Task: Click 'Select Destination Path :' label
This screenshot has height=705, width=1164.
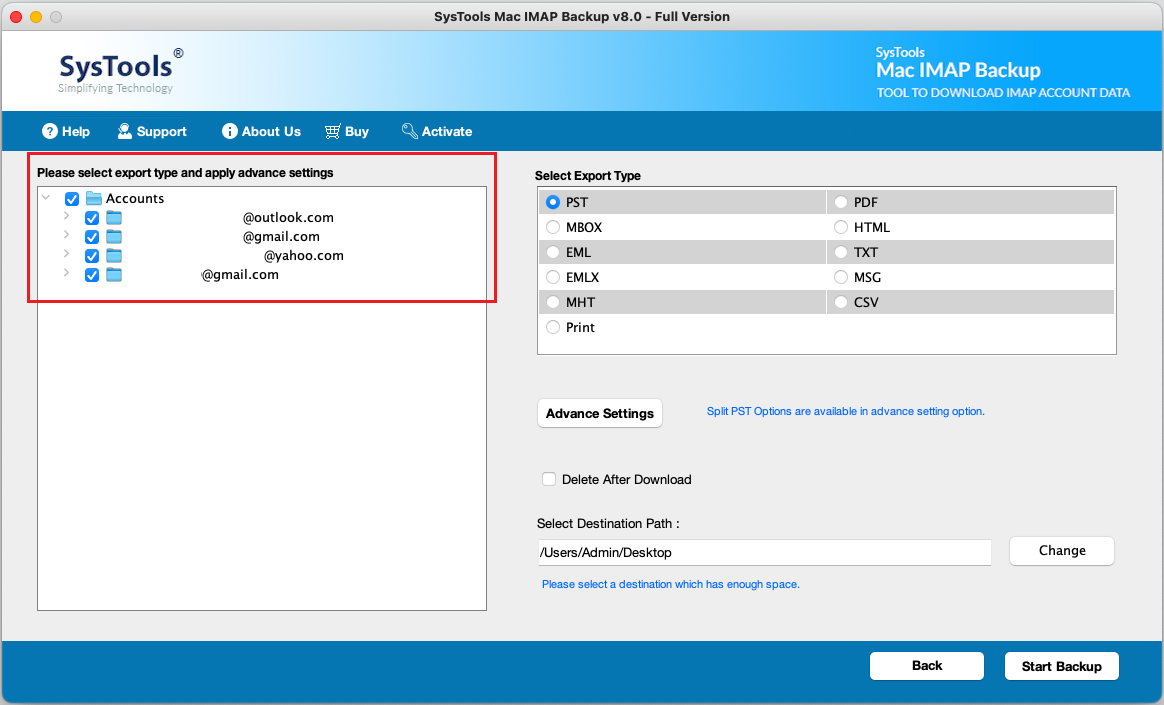Action: (608, 523)
